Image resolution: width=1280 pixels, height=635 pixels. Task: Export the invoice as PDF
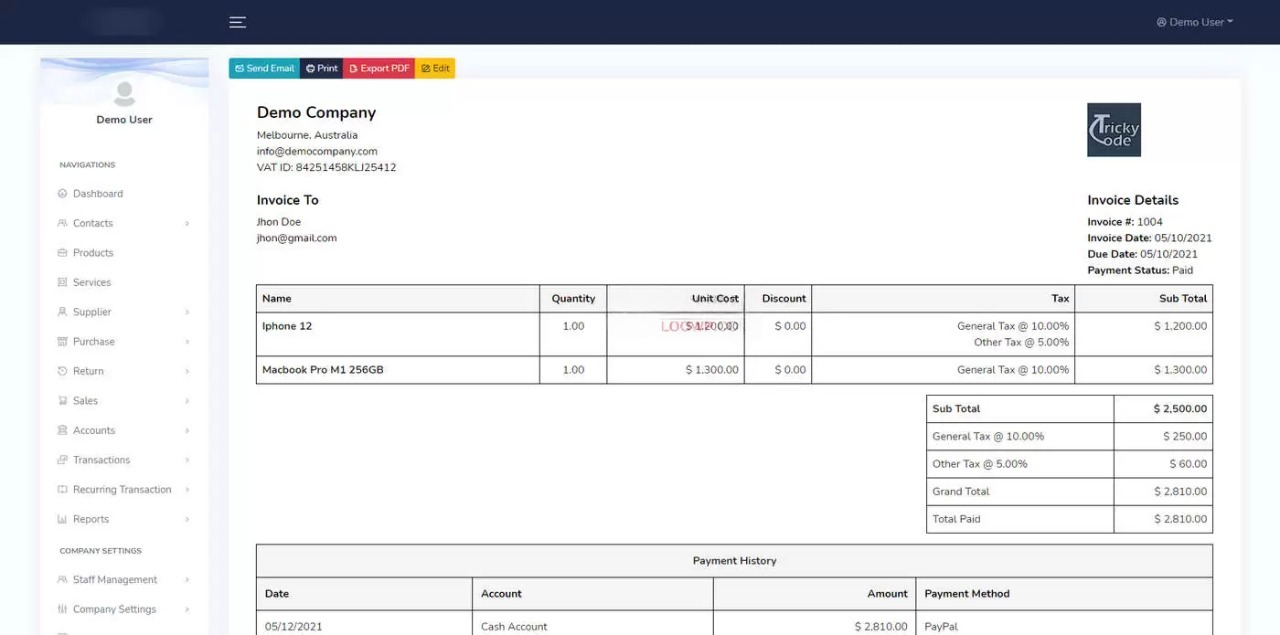pyautogui.click(x=379, y=68)
